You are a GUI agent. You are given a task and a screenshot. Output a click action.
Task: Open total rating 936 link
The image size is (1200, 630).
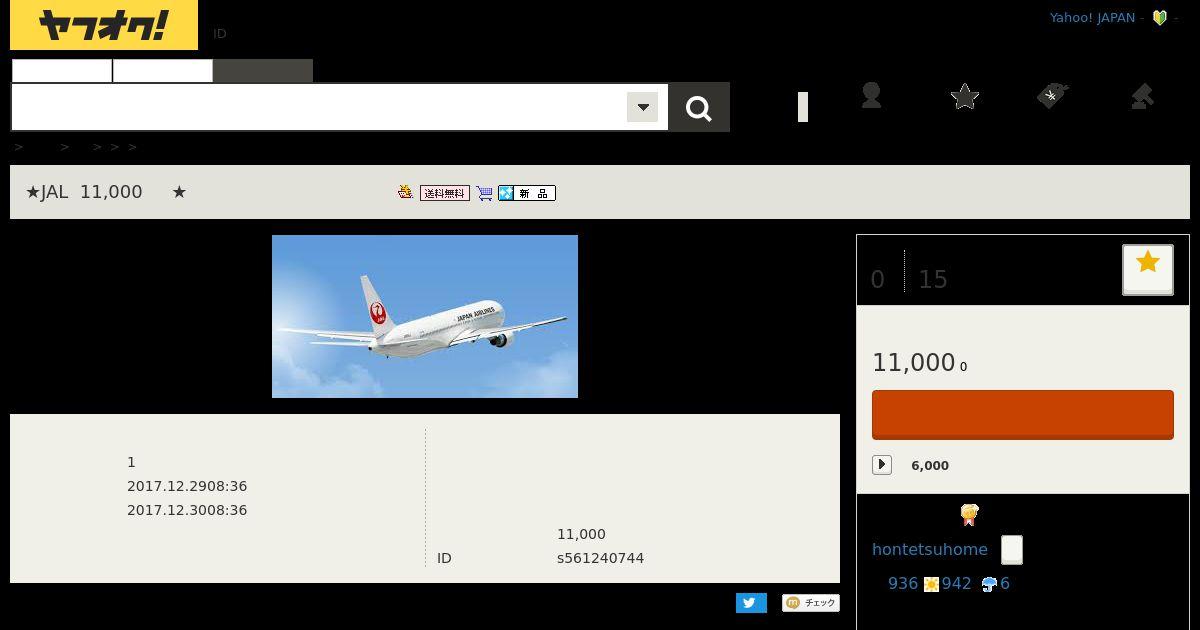[x=903, y=583]
